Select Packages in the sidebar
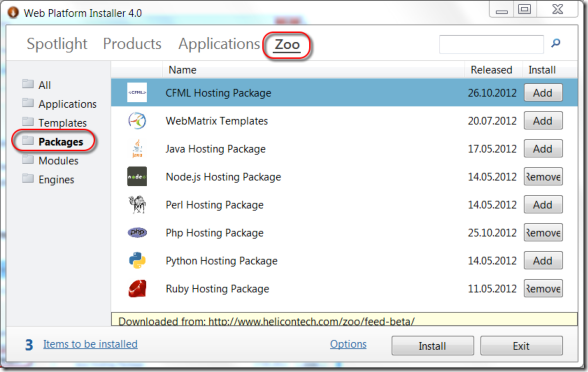This screenshot has width=588, height=372. point(61,141)
